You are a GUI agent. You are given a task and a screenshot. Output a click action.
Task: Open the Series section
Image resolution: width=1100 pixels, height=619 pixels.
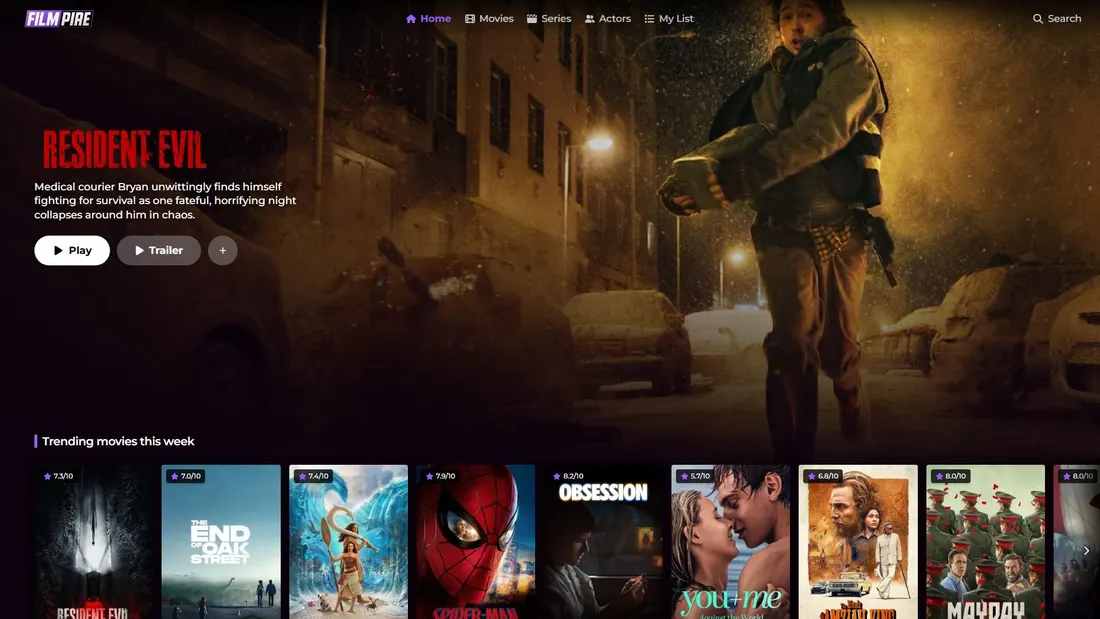(x=549, y=19)
